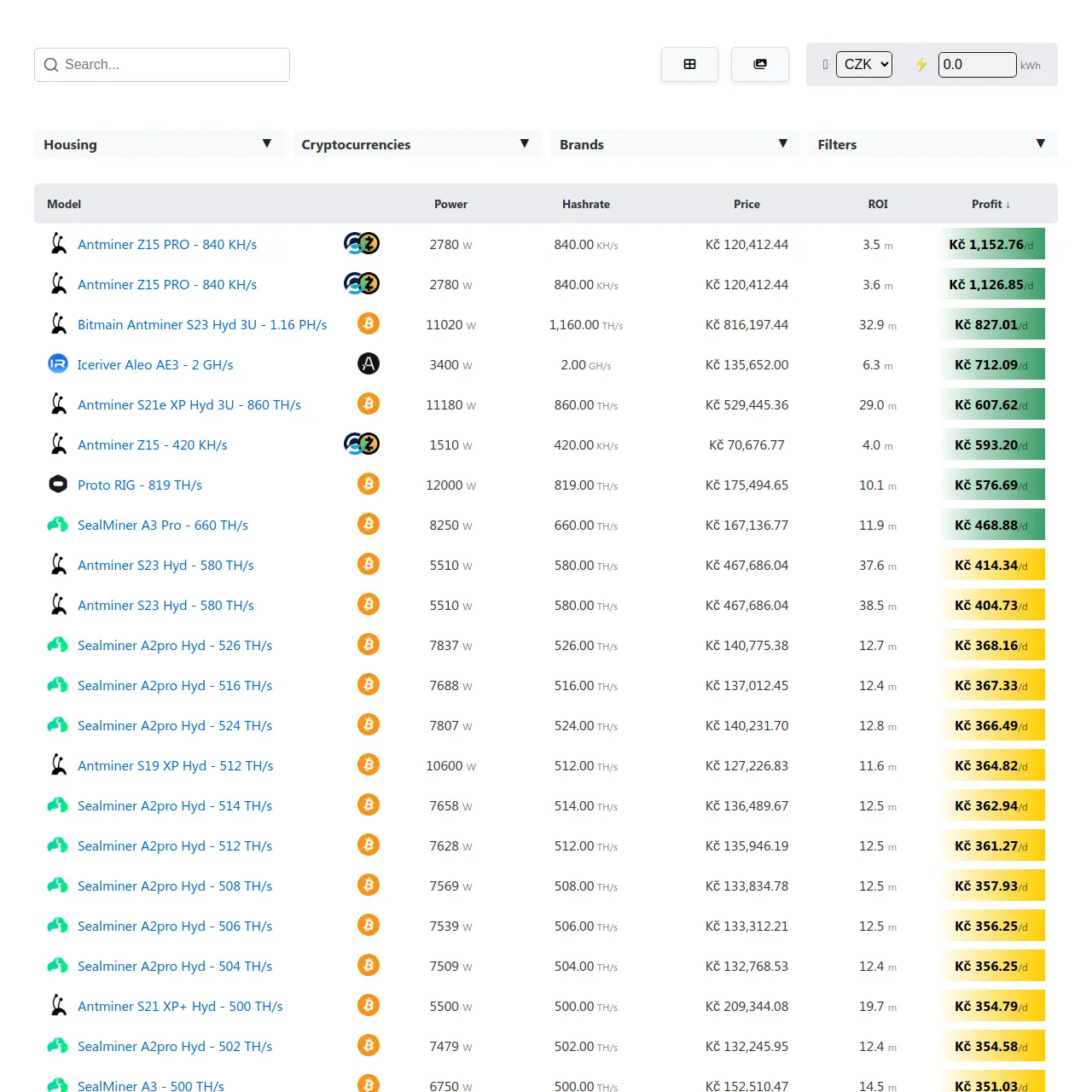Open the Housing dropdown
This screenshot has height=1092, width=1092.
159,144
